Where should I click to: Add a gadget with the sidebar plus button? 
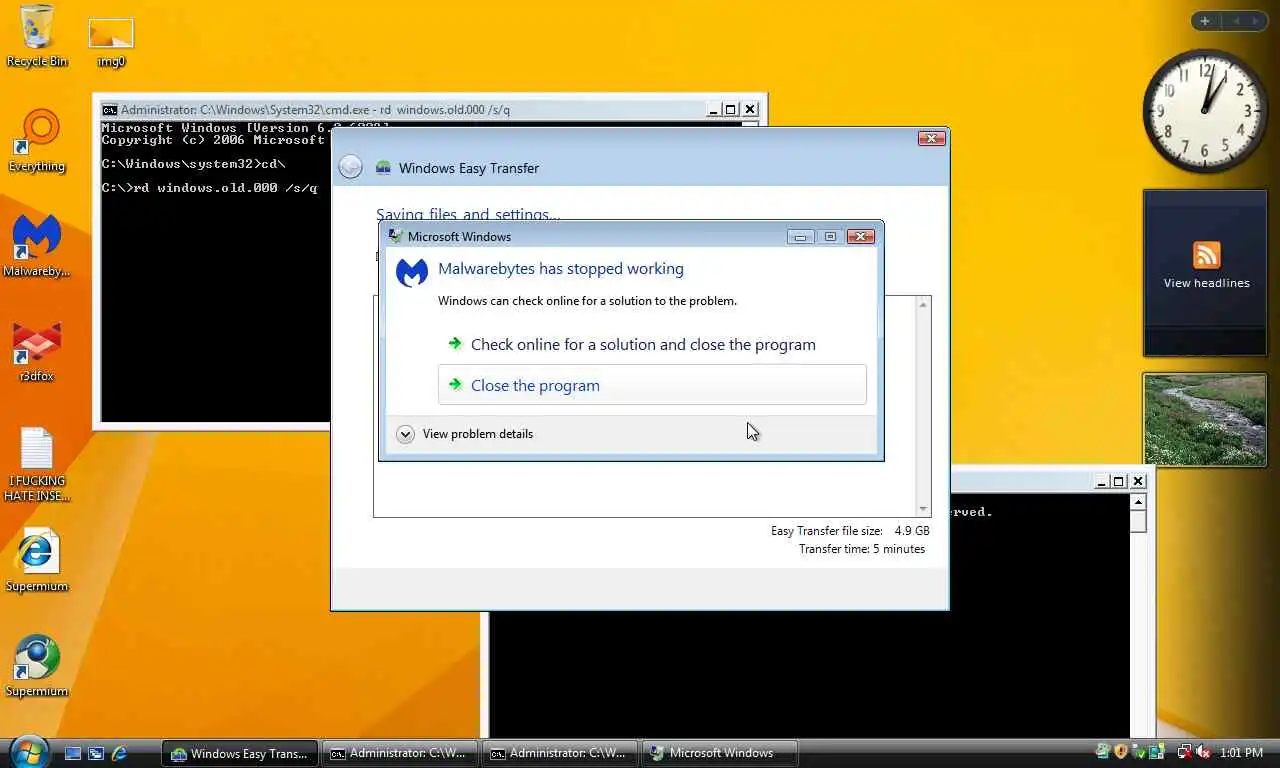coord(1205,21)
